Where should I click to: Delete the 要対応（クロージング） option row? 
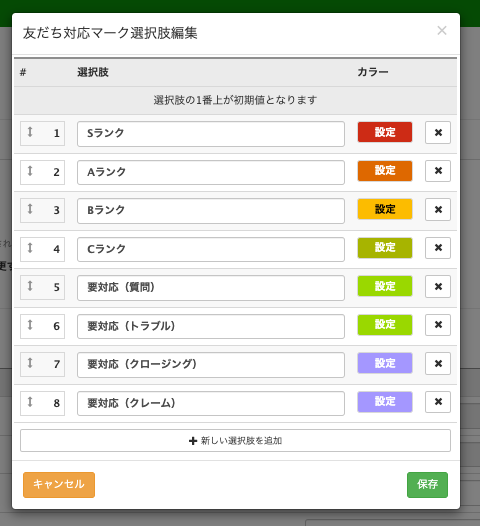click(x=438, y=363)
